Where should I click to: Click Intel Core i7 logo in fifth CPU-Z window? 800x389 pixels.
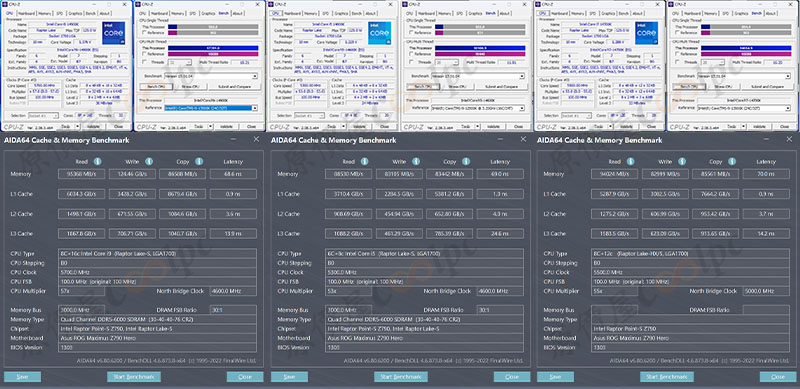coord(646,33)
